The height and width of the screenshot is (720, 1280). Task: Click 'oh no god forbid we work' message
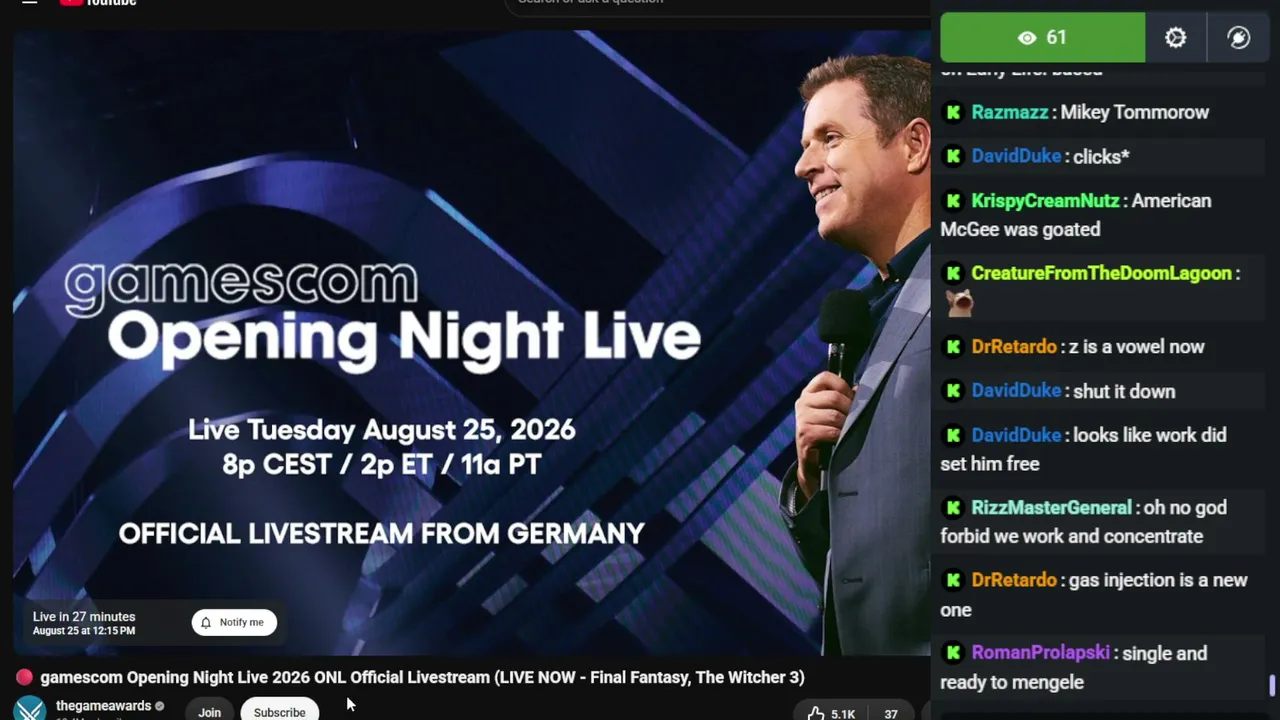[x=1084, y=522]
